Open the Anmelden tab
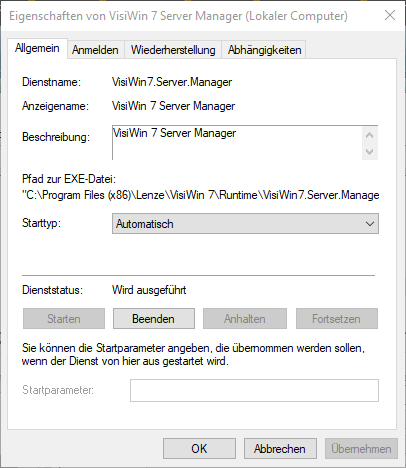The image size is (406, 468). point(95,50)
